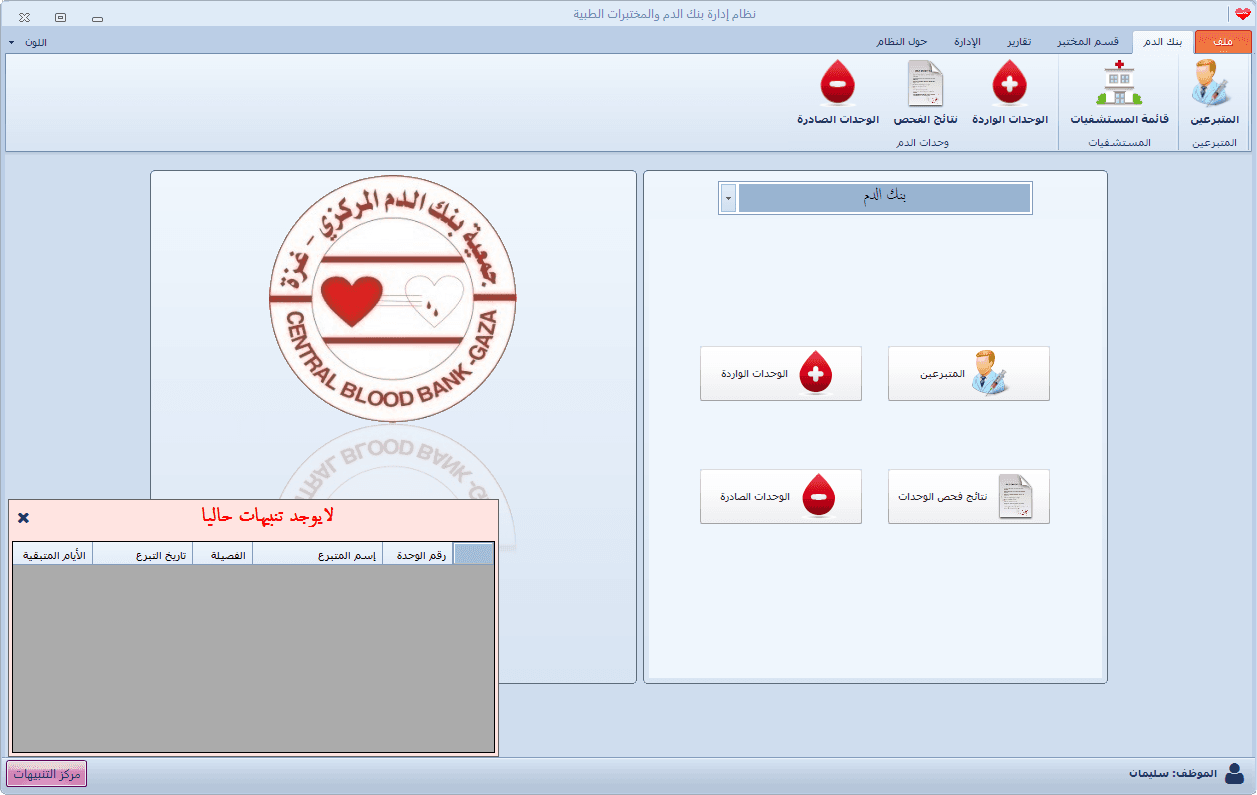
Task: Click the red heart app icon in title bar
Action: (x=1242, y=14)
